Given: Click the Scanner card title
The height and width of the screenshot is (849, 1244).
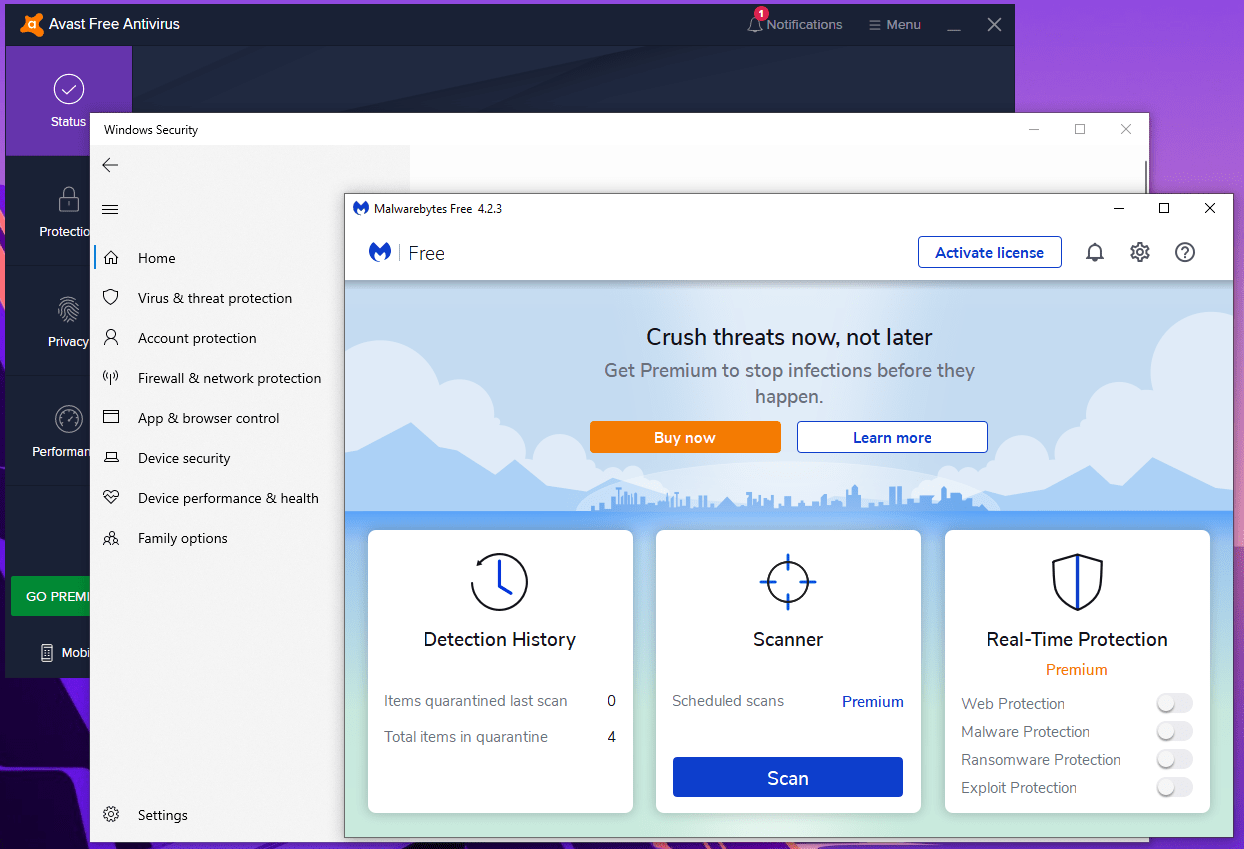Looking at the screenshot, I should [788, 640].
